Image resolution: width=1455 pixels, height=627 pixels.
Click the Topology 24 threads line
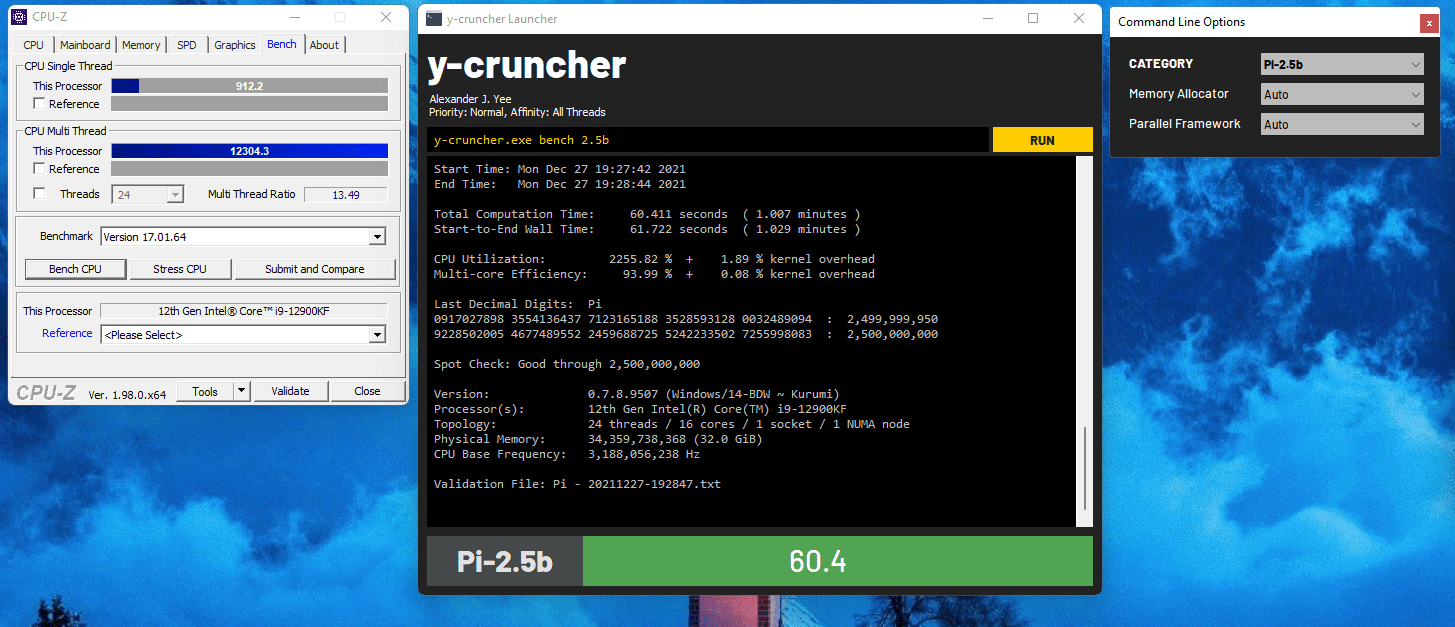(672, 424)
